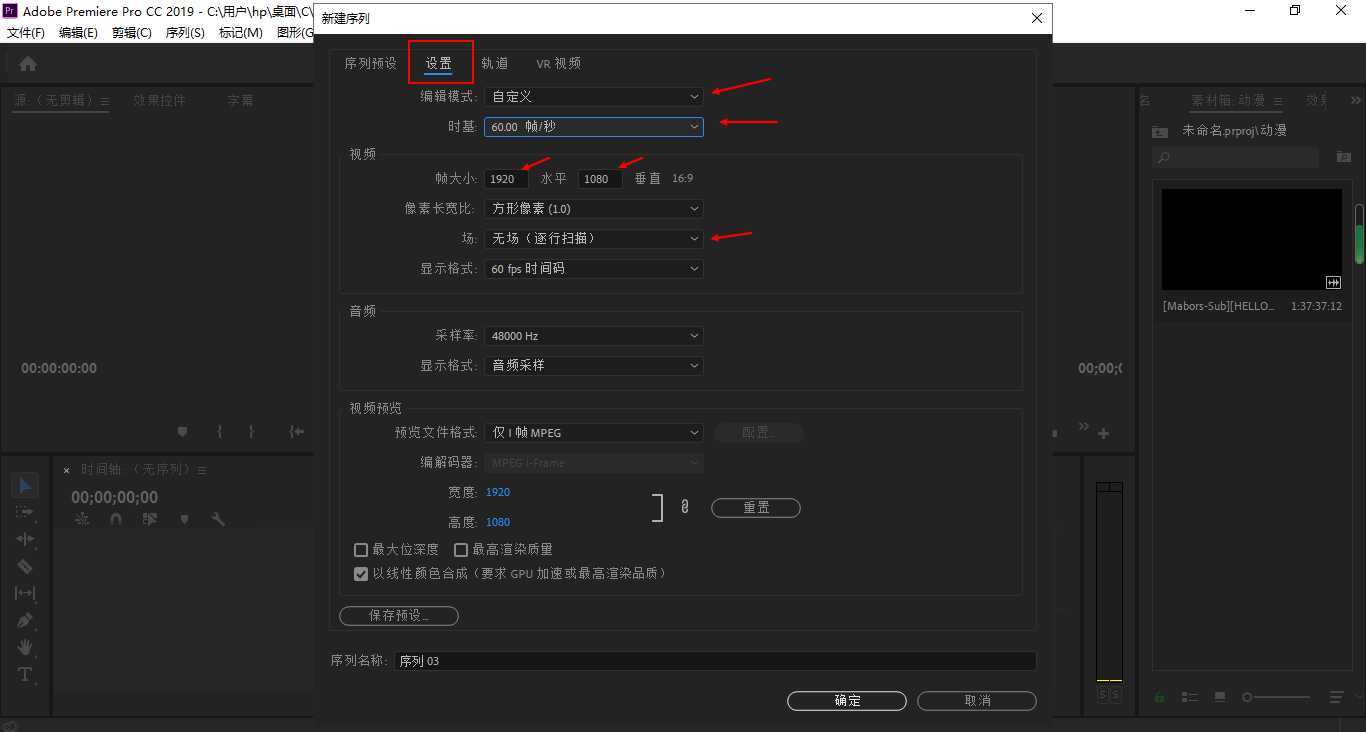Viewport: 1366px width, 732px height.
Task: Expand hidden panels with top-right double chevron
Action: [1356, 100]
